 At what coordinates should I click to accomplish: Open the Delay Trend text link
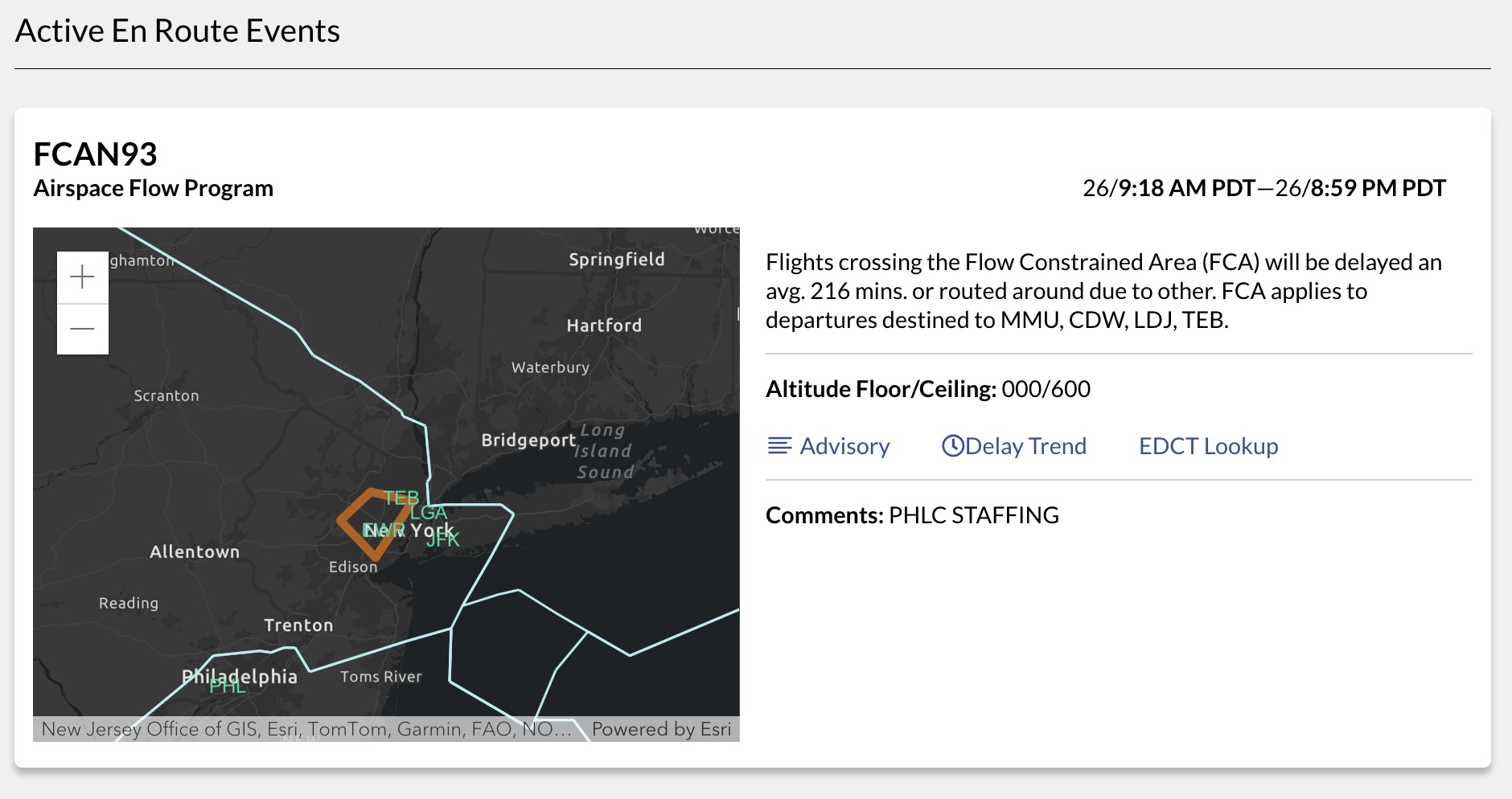coord(1025,446)
